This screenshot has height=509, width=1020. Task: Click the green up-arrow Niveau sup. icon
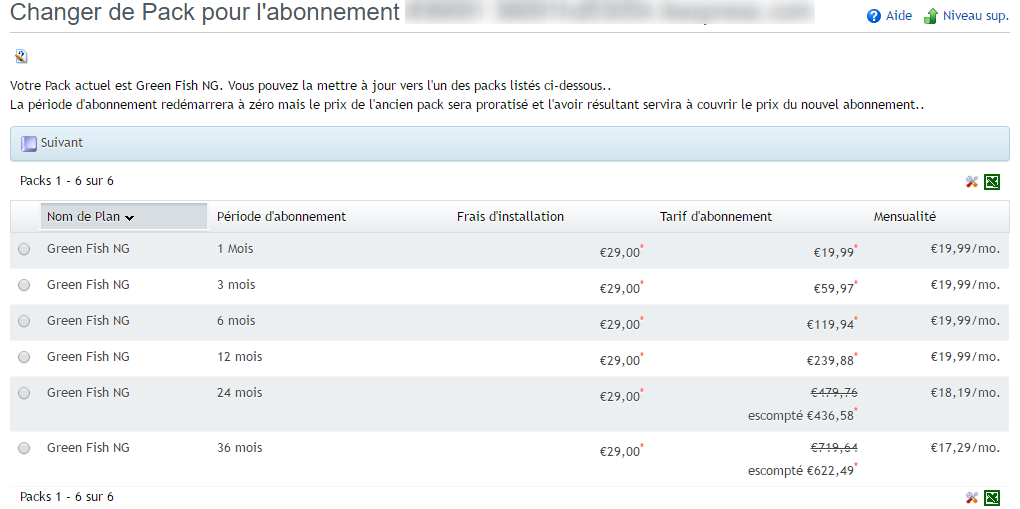931,16
